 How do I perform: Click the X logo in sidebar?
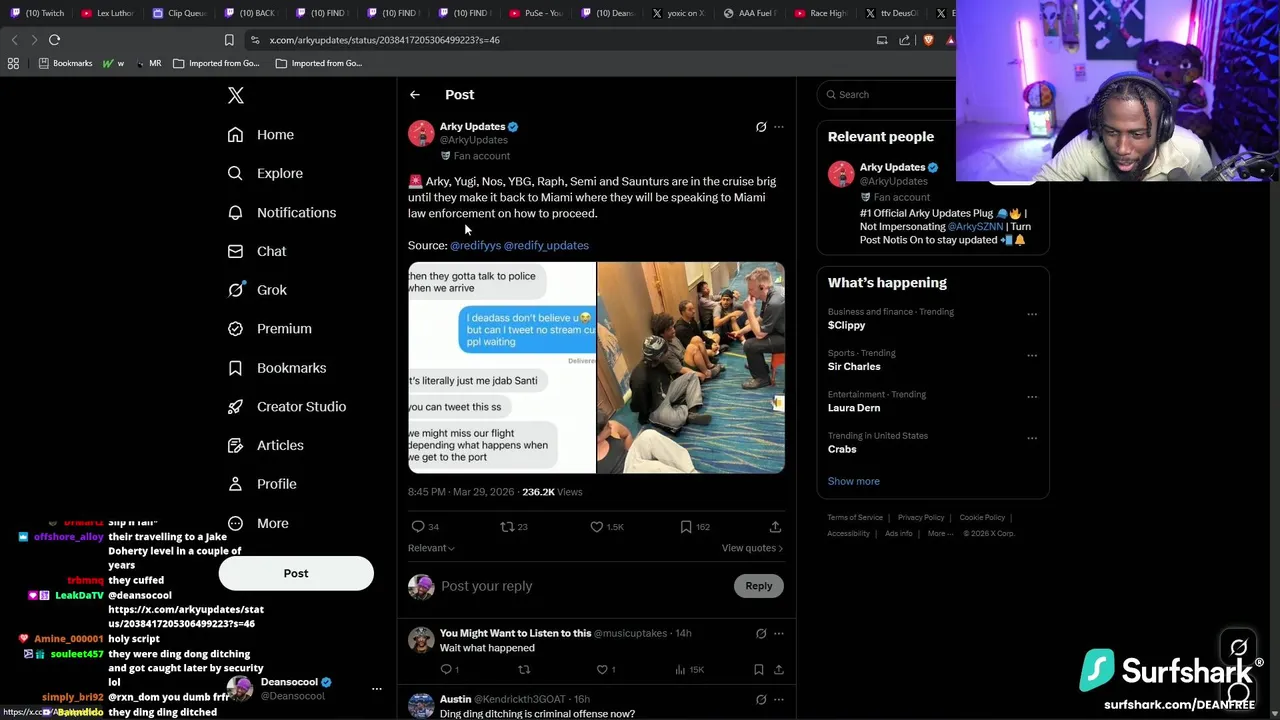click(236, 95)
